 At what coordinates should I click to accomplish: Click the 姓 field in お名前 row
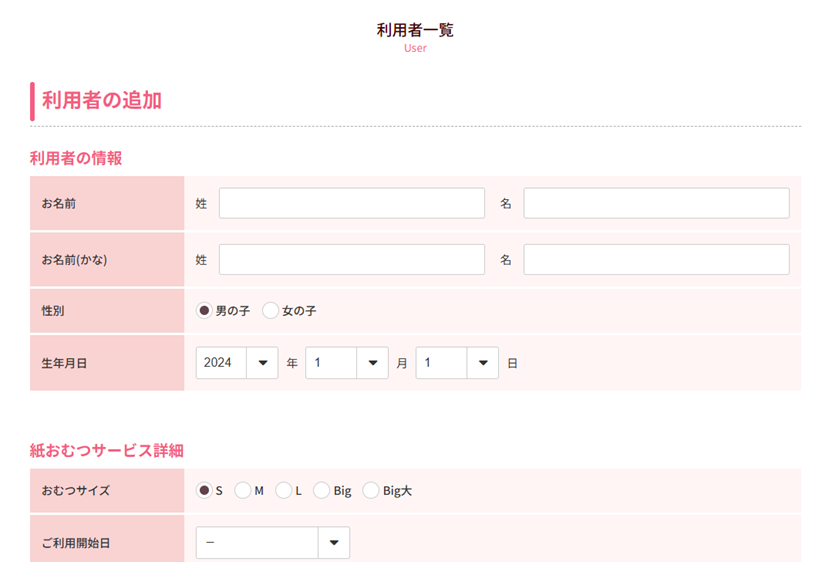[352, 203]
